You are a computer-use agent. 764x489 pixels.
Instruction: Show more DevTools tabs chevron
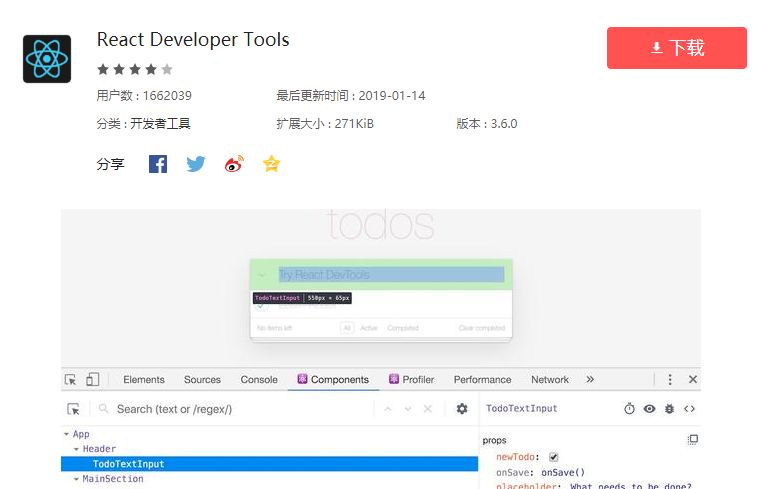(x=590, y=379)
